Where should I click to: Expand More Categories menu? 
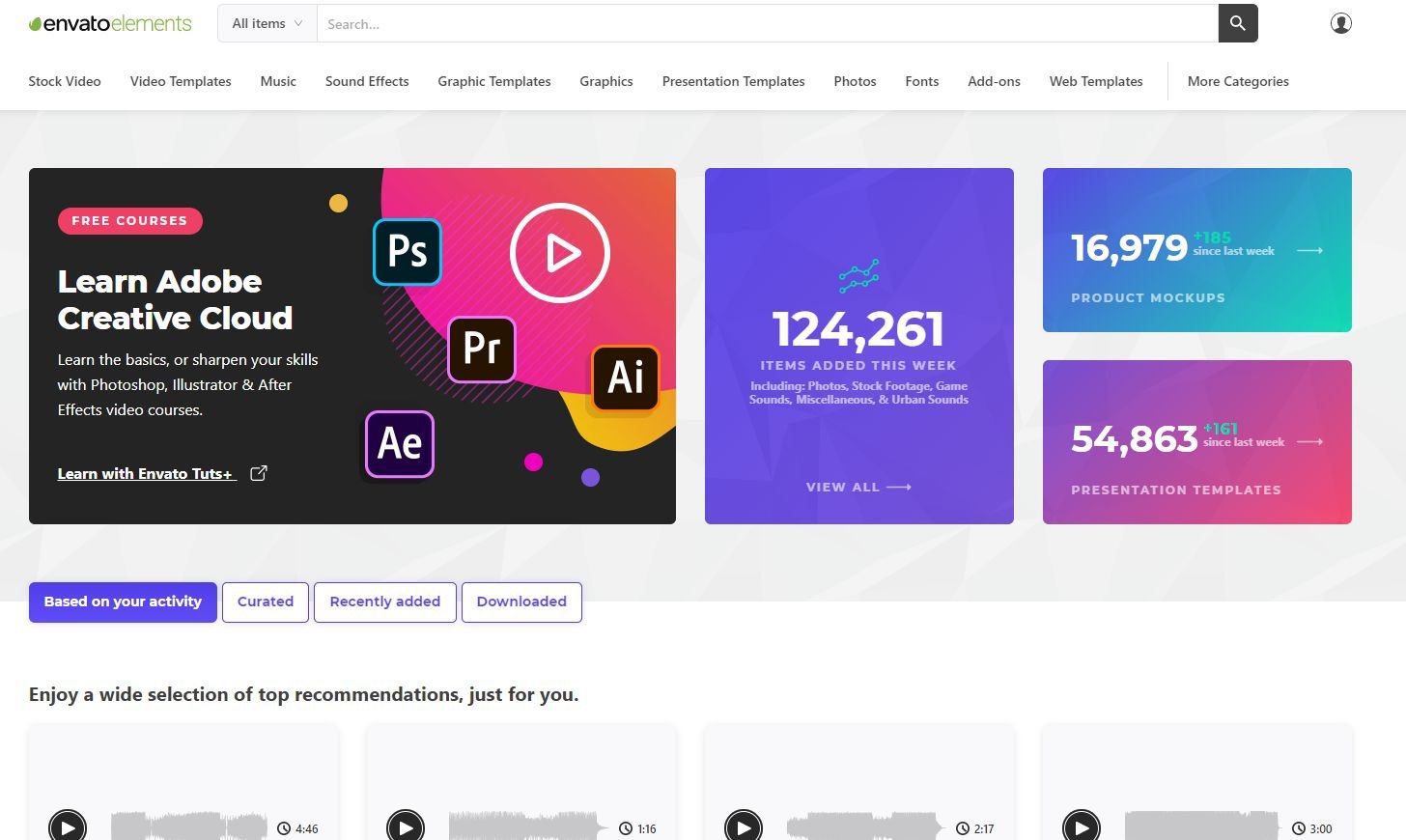coord(1238,81)
